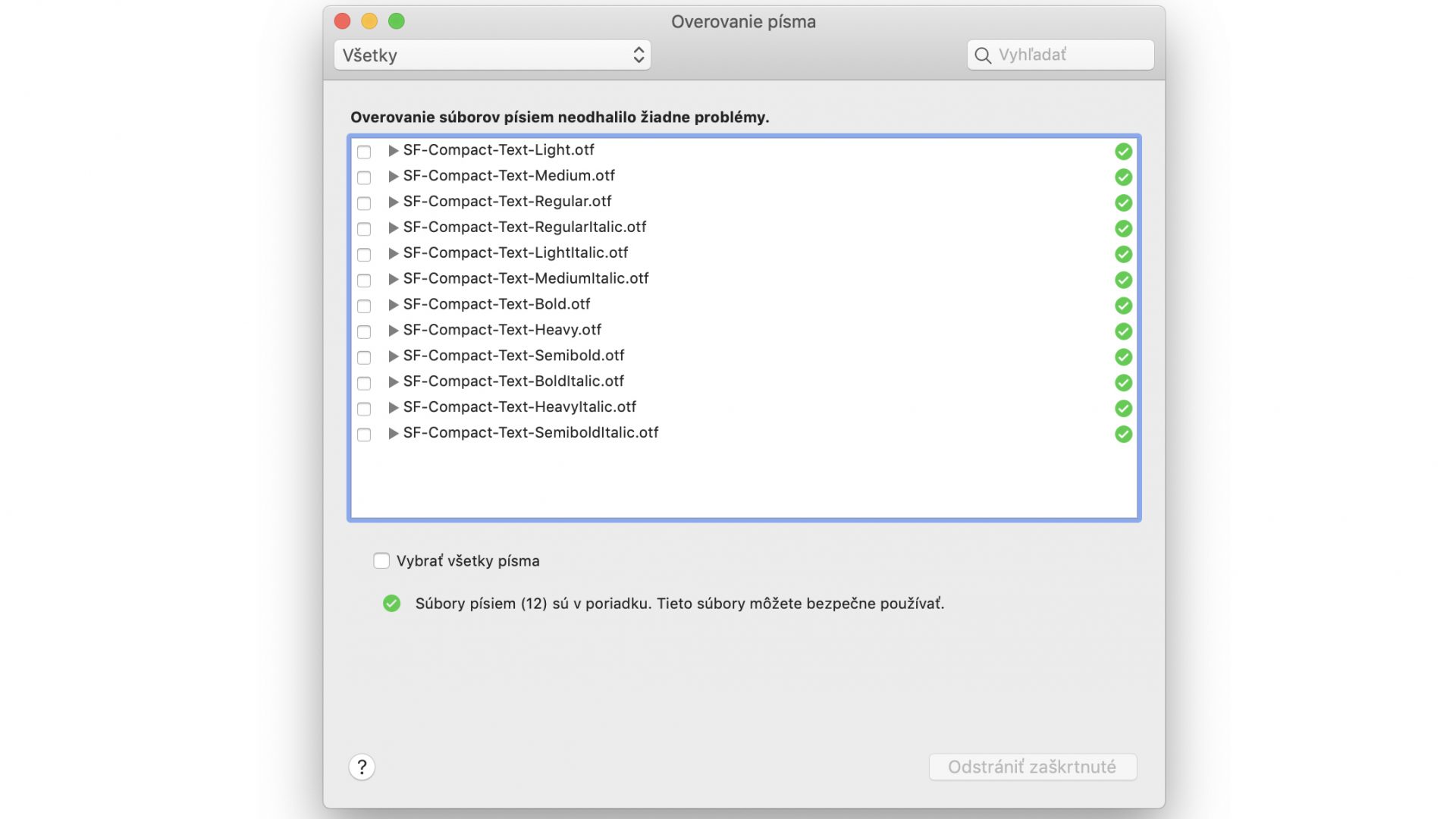
Task: Click green checkmark status for SF-Compact-Text-Bold.otf
Action: 1123,306
